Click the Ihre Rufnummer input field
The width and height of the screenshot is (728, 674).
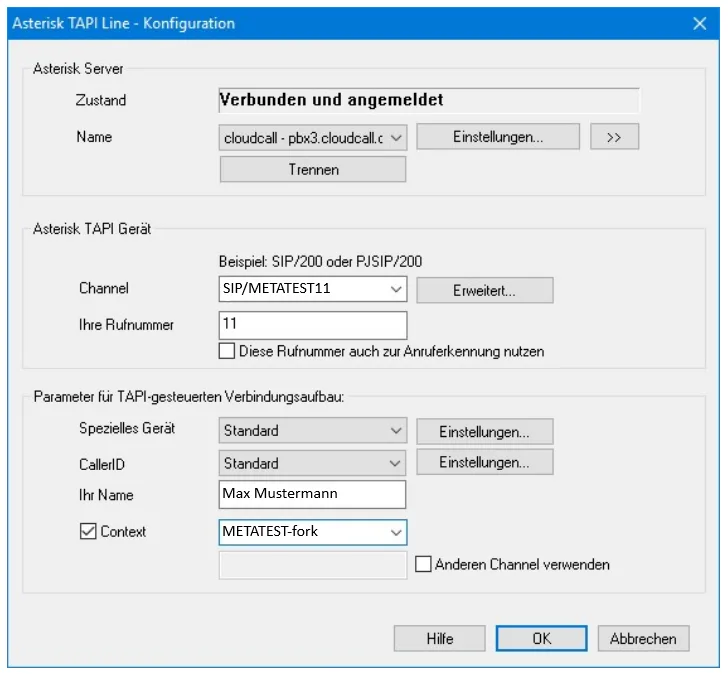312,325
